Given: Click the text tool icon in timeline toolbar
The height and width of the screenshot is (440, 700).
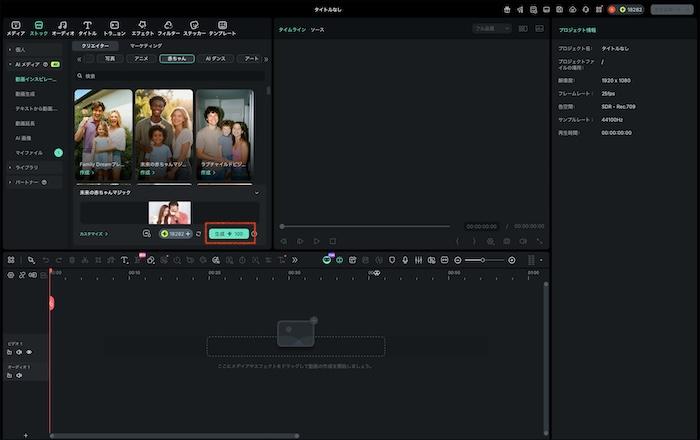Looking at the screenshot, I should click(124, 259).
